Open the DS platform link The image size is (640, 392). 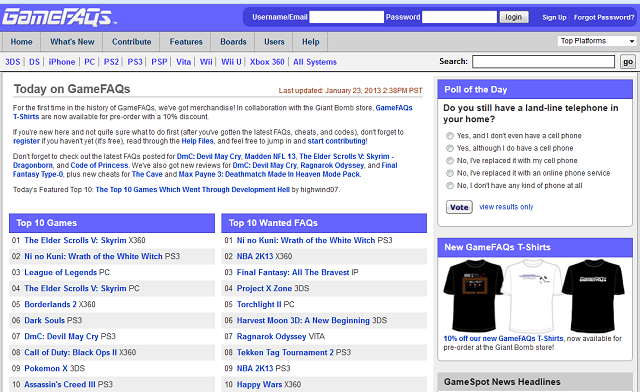pyautogui.click(x=34, y=62)
